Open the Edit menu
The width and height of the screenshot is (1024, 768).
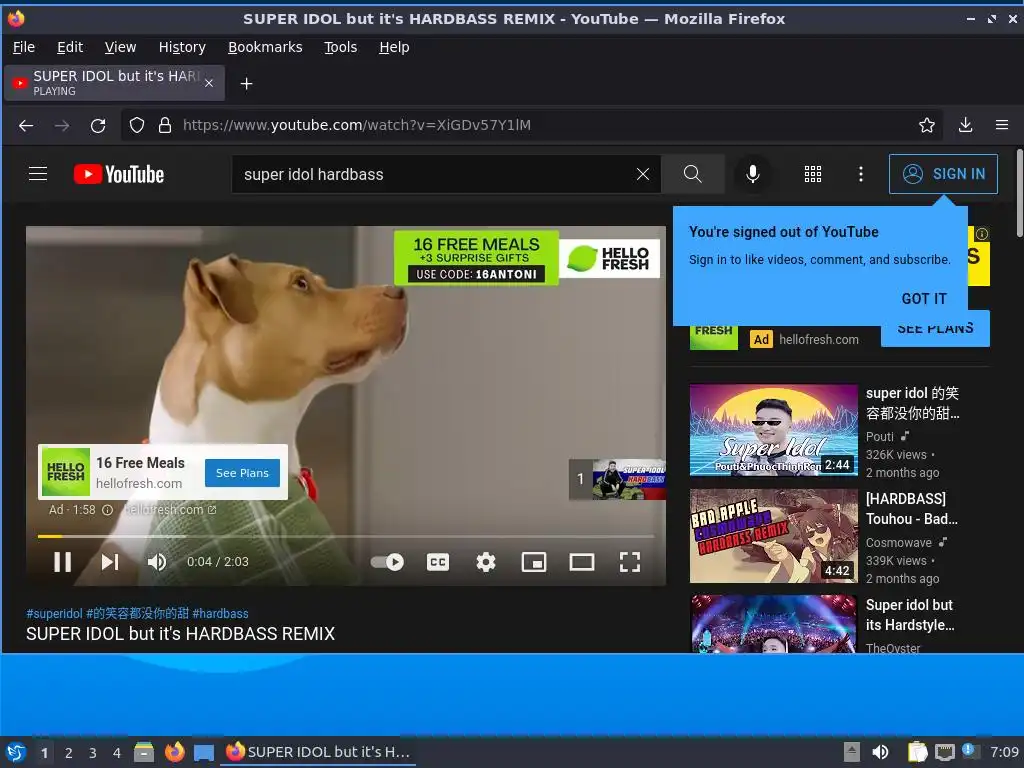tap(70, 47)
